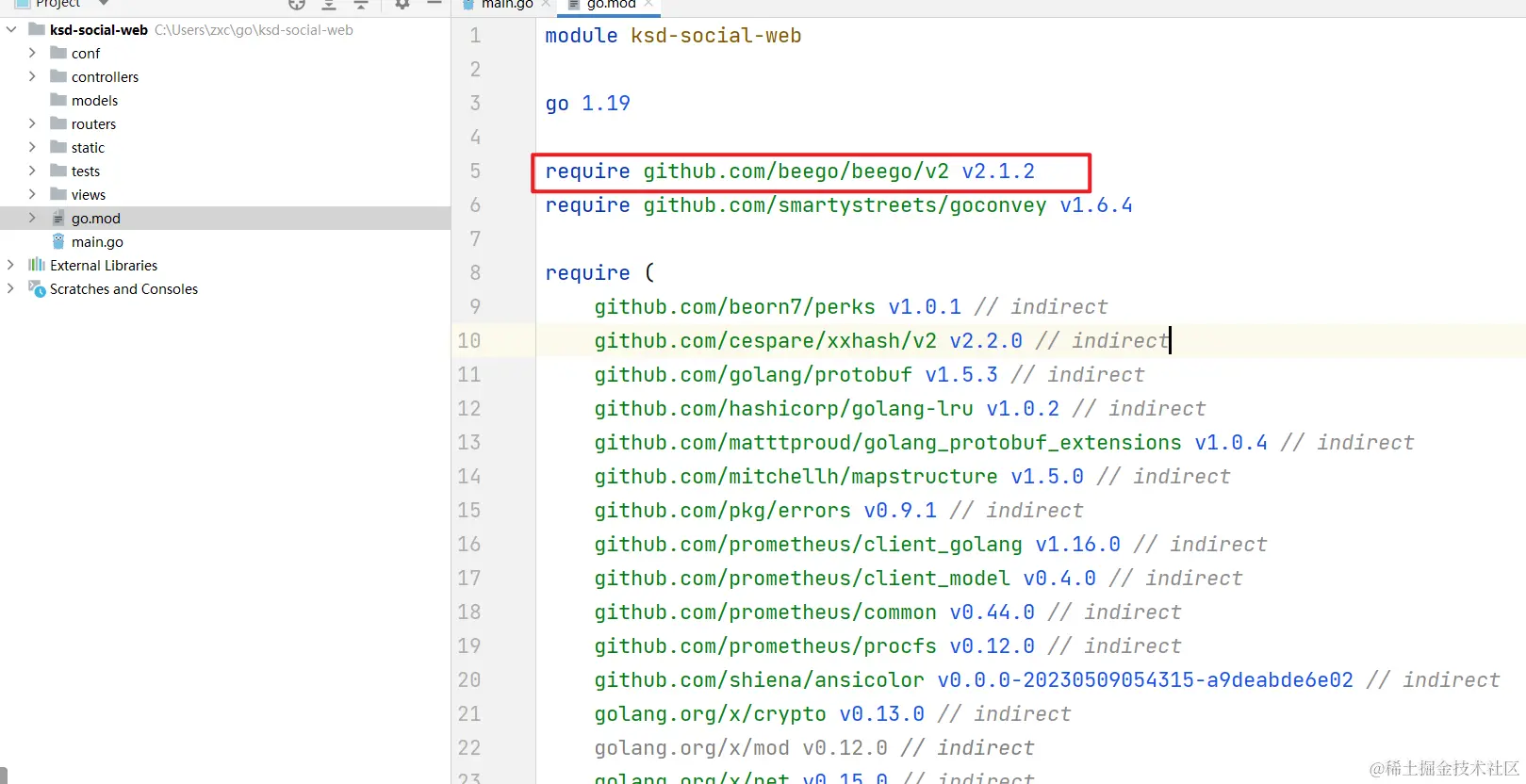Click the 'module ksd-social-web' line

pyautogui.click(x=673, y=36)
